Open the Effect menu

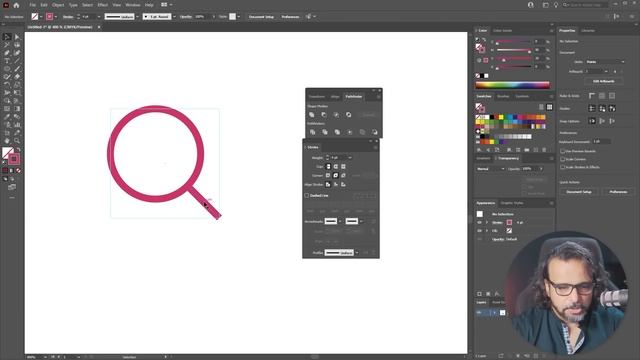[x=102, y=5]
